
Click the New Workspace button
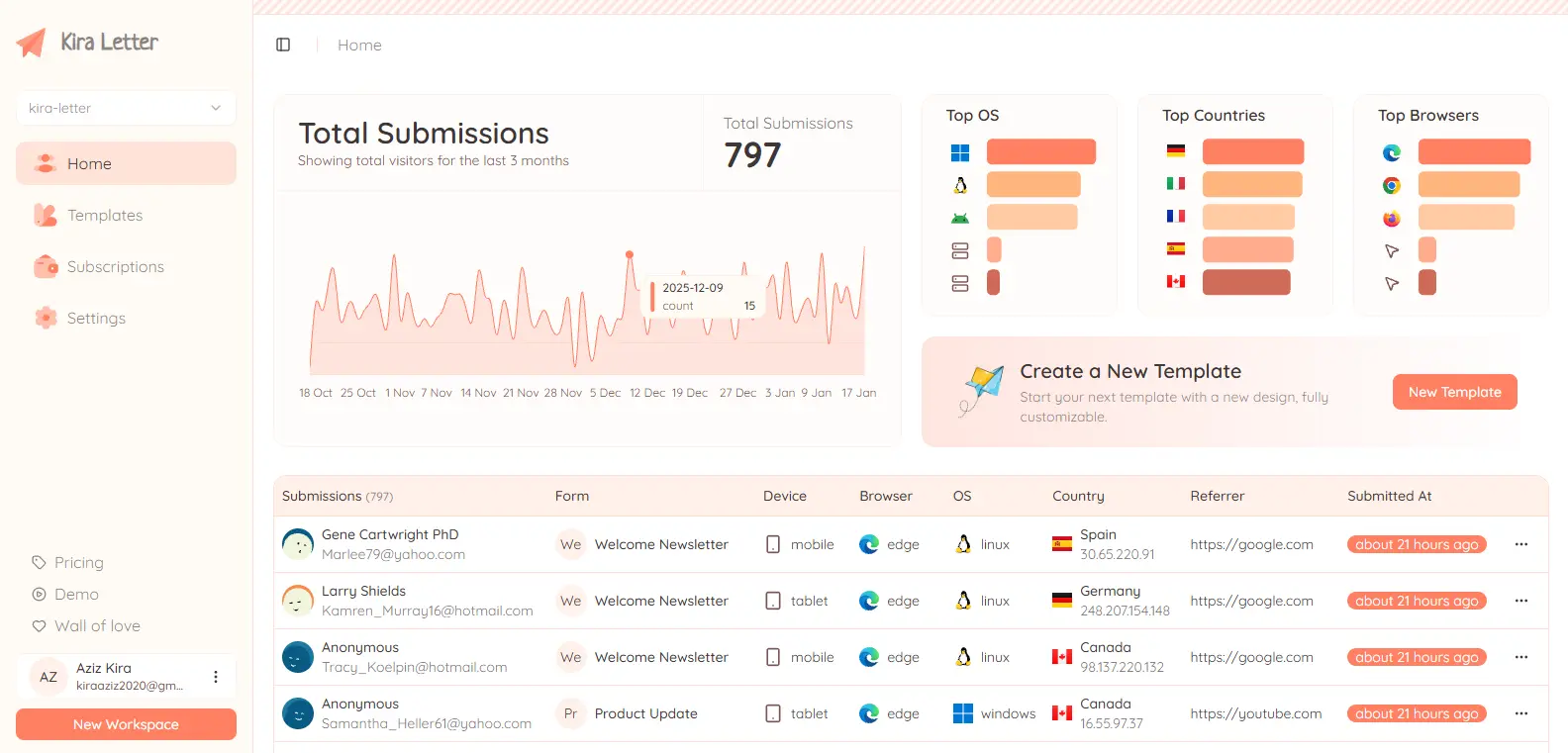(126, 724)
